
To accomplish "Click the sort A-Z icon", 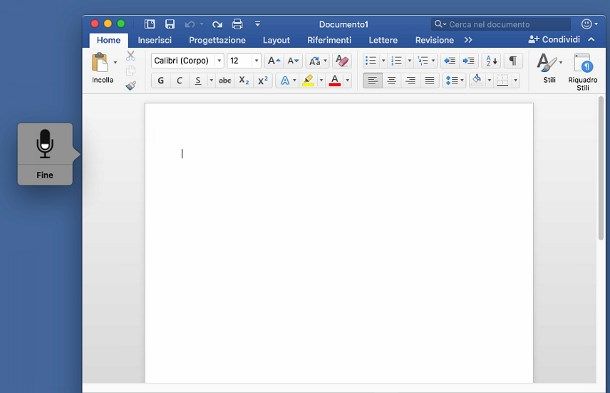I will pos(491,61).
